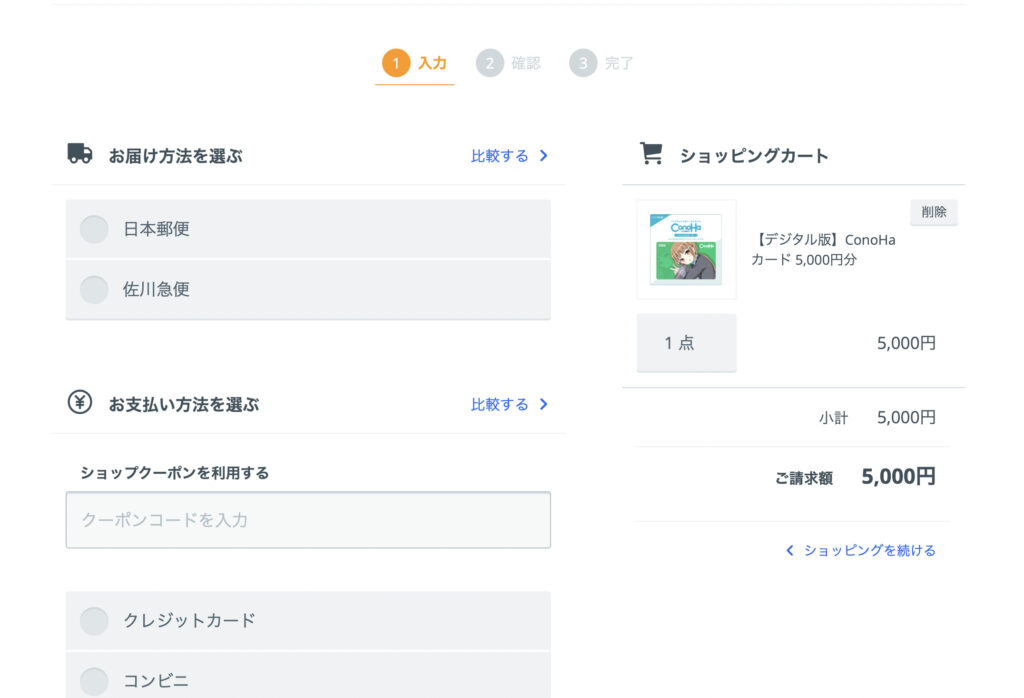The image size is (1024, 698).
Task: Click chevron beside payment 比較する
Action: tap(544, 405)
